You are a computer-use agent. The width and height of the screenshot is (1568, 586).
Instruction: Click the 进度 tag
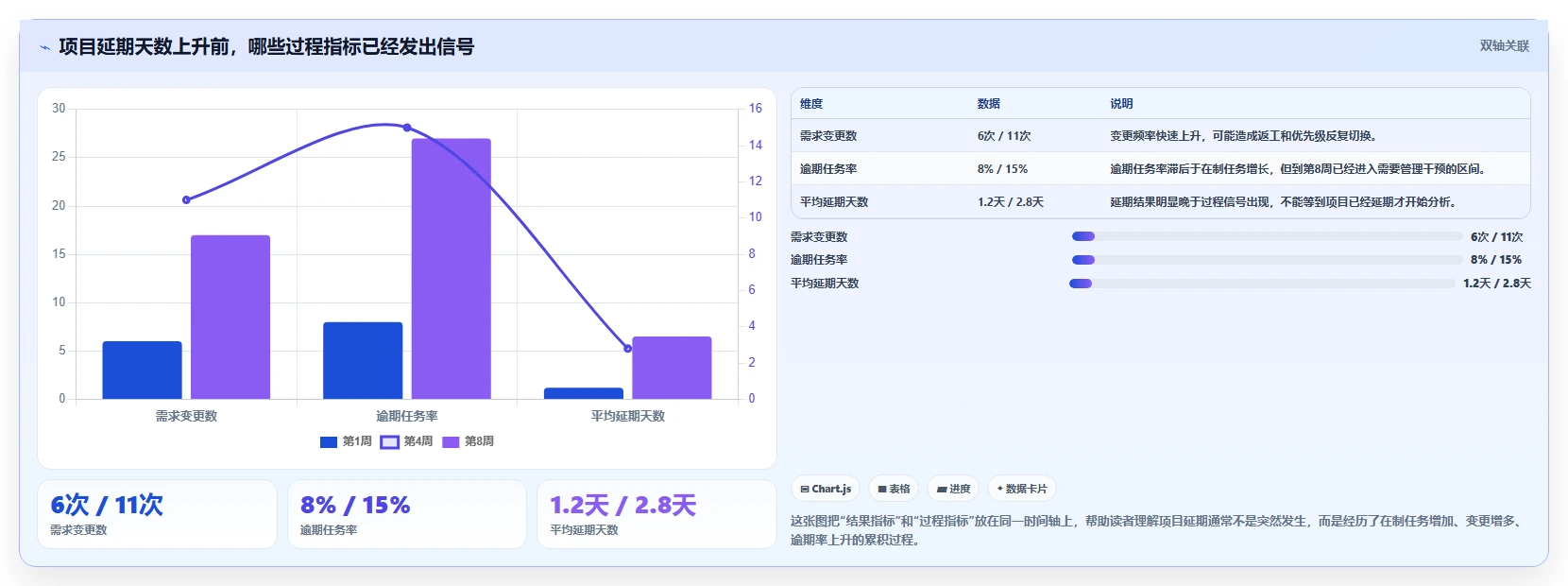[x=953, y=489]
